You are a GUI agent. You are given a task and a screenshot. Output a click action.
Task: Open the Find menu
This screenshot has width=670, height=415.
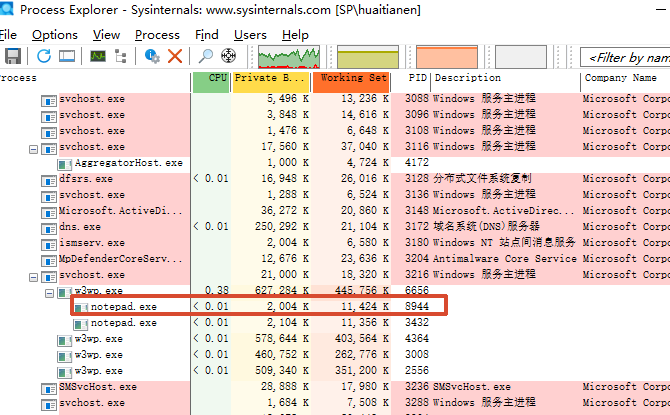coord(207,35)
